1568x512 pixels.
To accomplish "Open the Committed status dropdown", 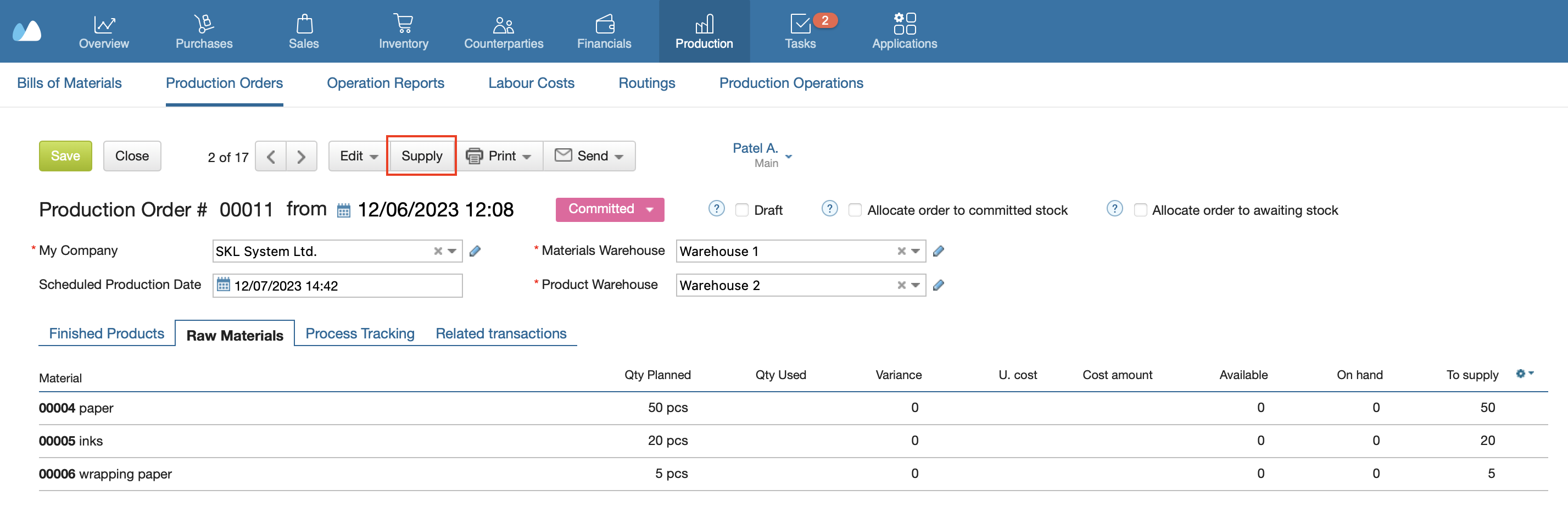I will pos(610,209).
